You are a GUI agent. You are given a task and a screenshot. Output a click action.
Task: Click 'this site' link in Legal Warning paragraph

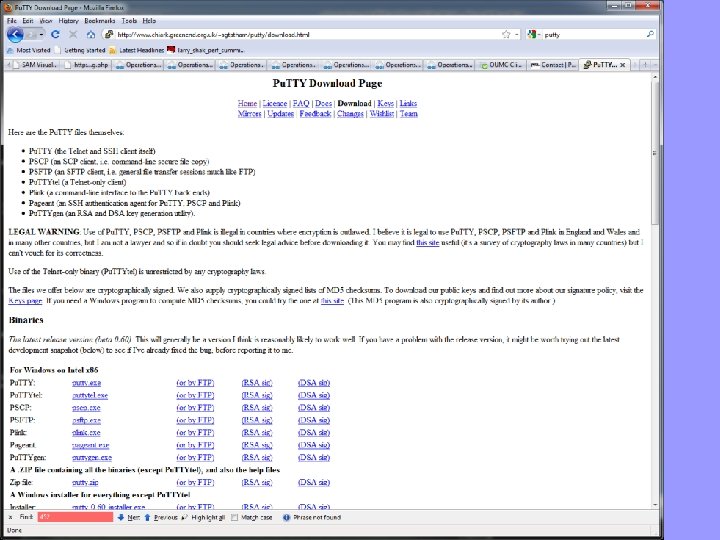click(x=428, y=242)
